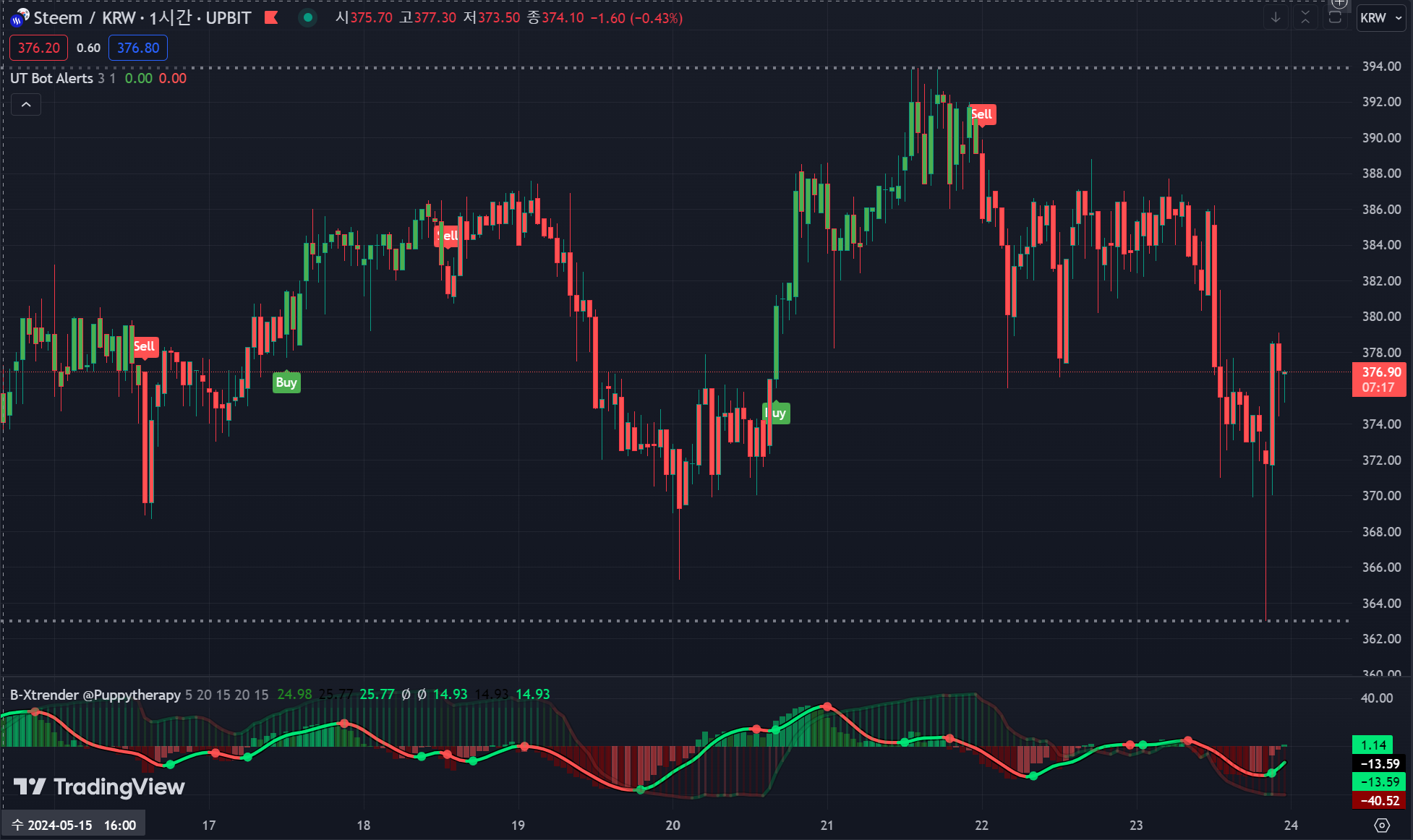The image size is (1413, 840).
Task: Click the red sell price 376.20 button
Action: point(39,48)
